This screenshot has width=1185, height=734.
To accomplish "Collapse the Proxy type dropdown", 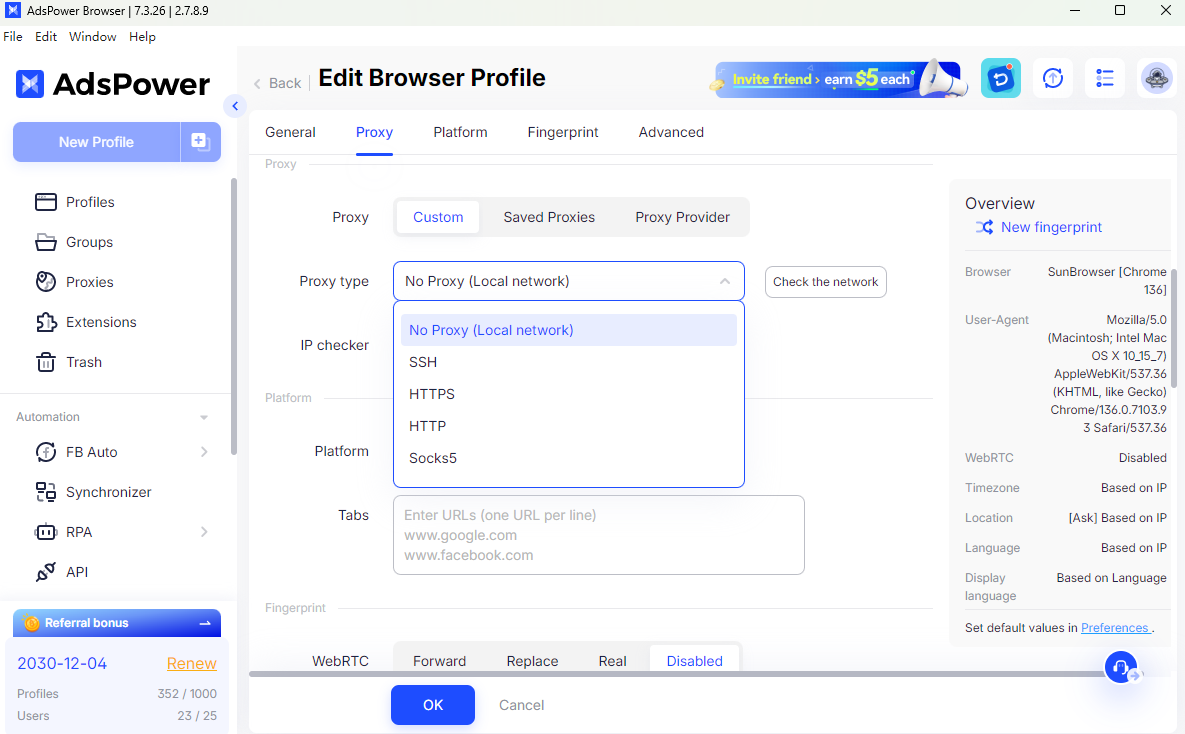I will [725, 281].
